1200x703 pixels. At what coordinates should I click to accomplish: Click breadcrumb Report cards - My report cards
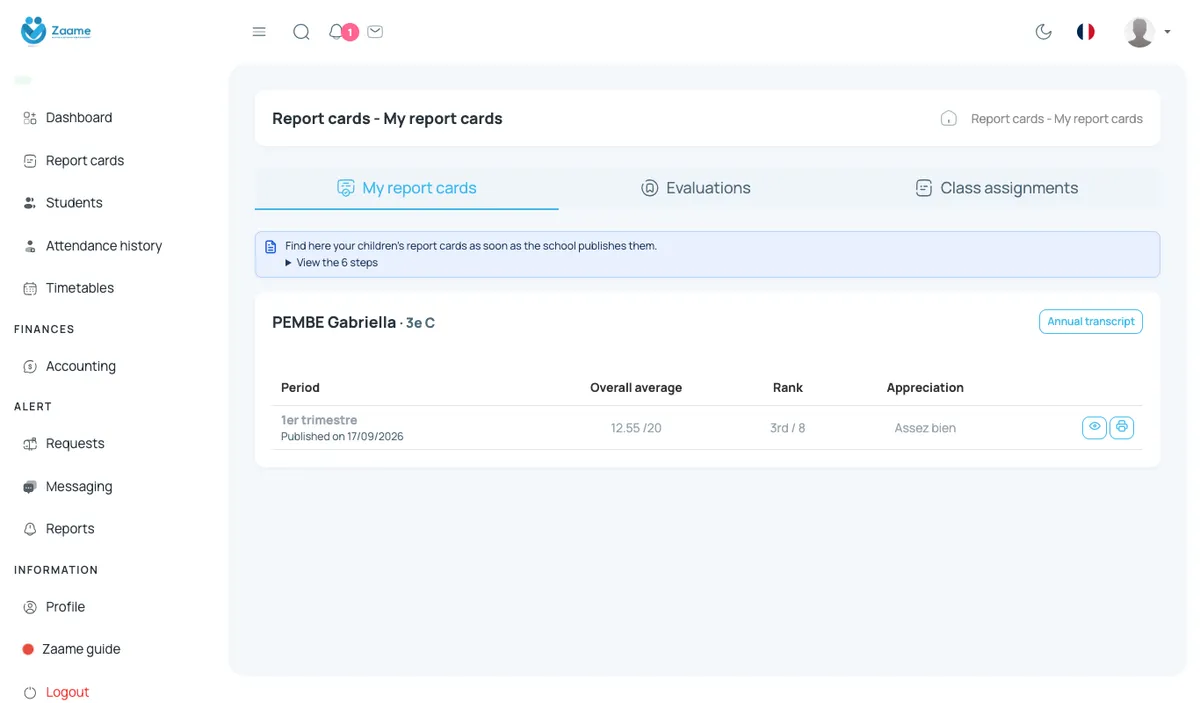(x=1057, y=119)
